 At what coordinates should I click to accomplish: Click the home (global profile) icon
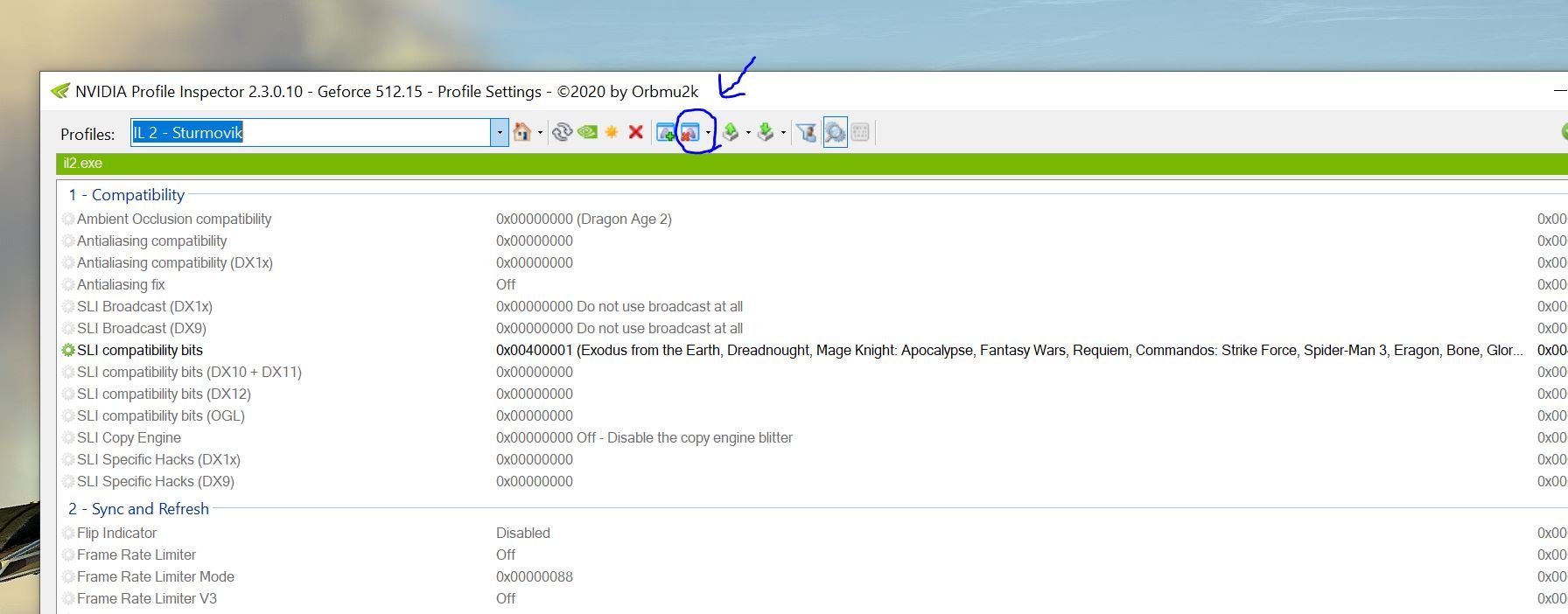pos(522,132)
